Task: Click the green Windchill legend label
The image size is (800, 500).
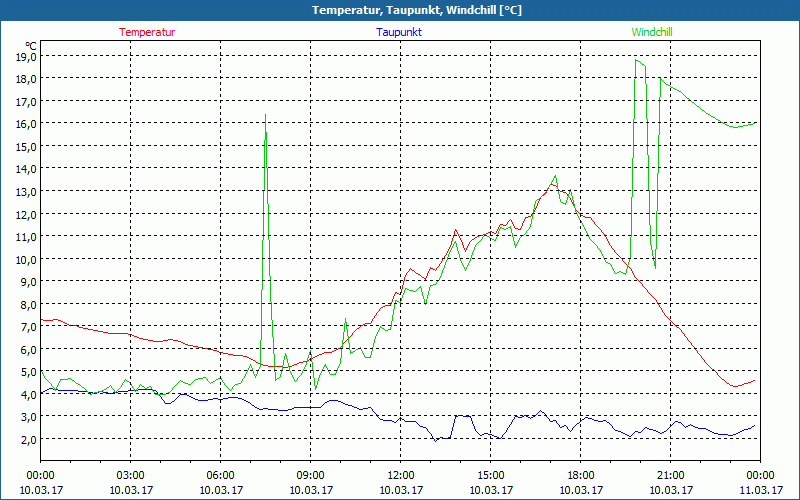Action: tap(652, 32)
